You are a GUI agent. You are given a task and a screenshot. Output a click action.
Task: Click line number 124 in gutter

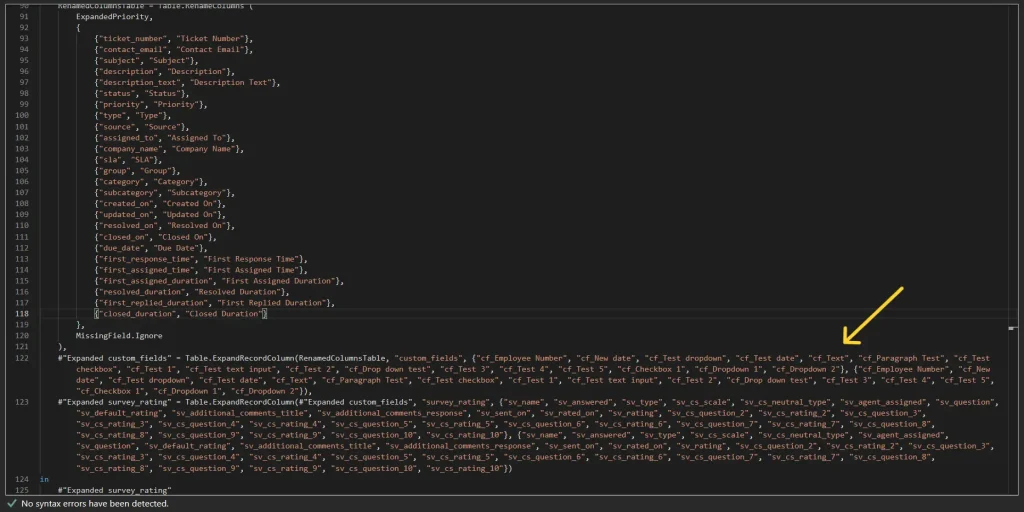tap(21, 479)
